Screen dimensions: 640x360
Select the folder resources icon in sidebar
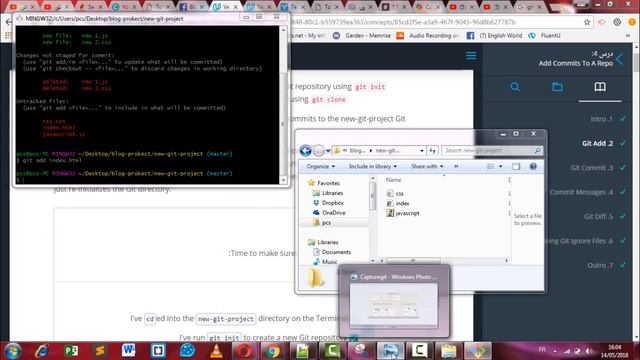557,87
